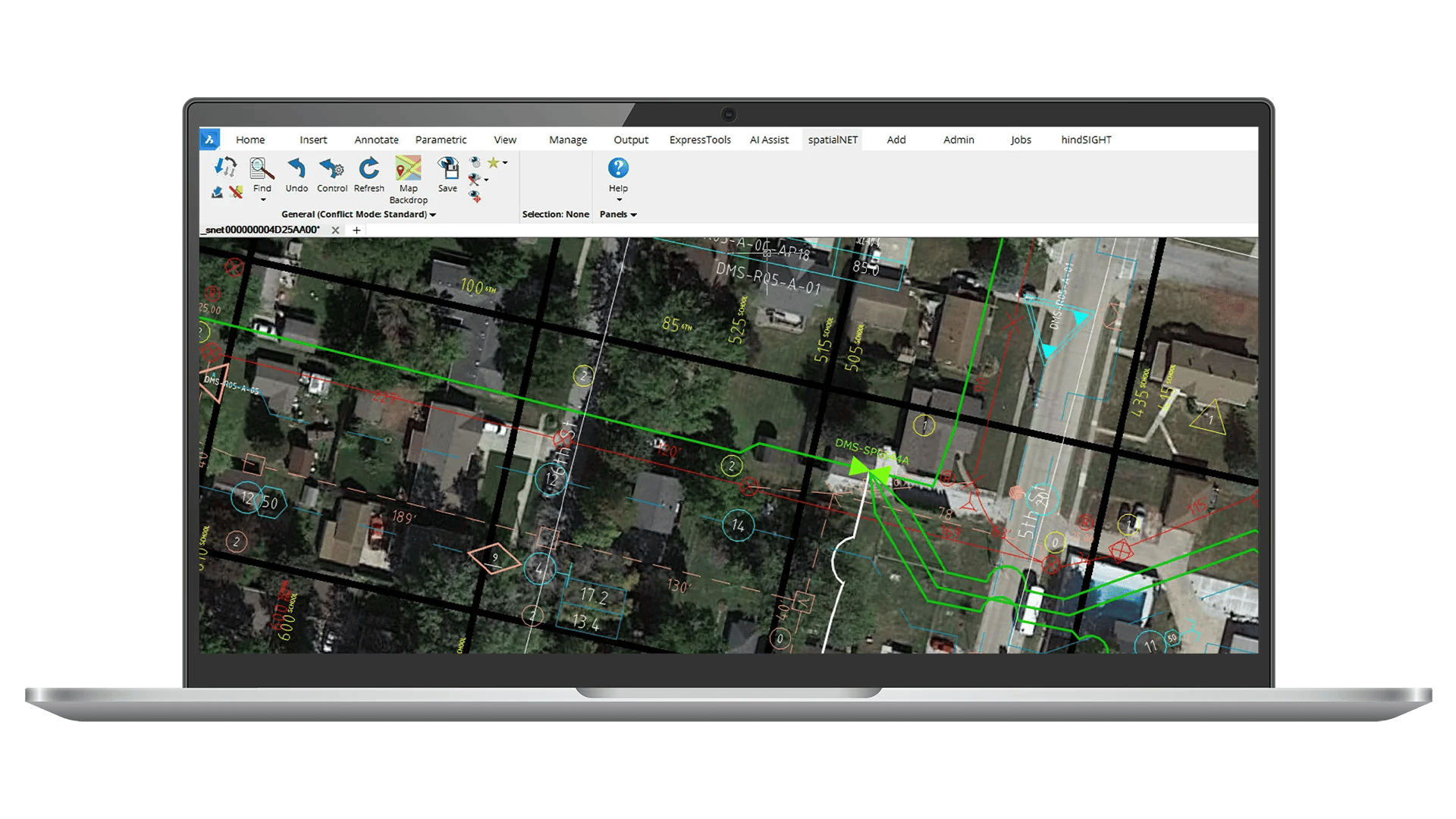The height and width of the screenshot is (819, 1456).
Task: Open the Panels dropdown
Action: tap(617, 214)
